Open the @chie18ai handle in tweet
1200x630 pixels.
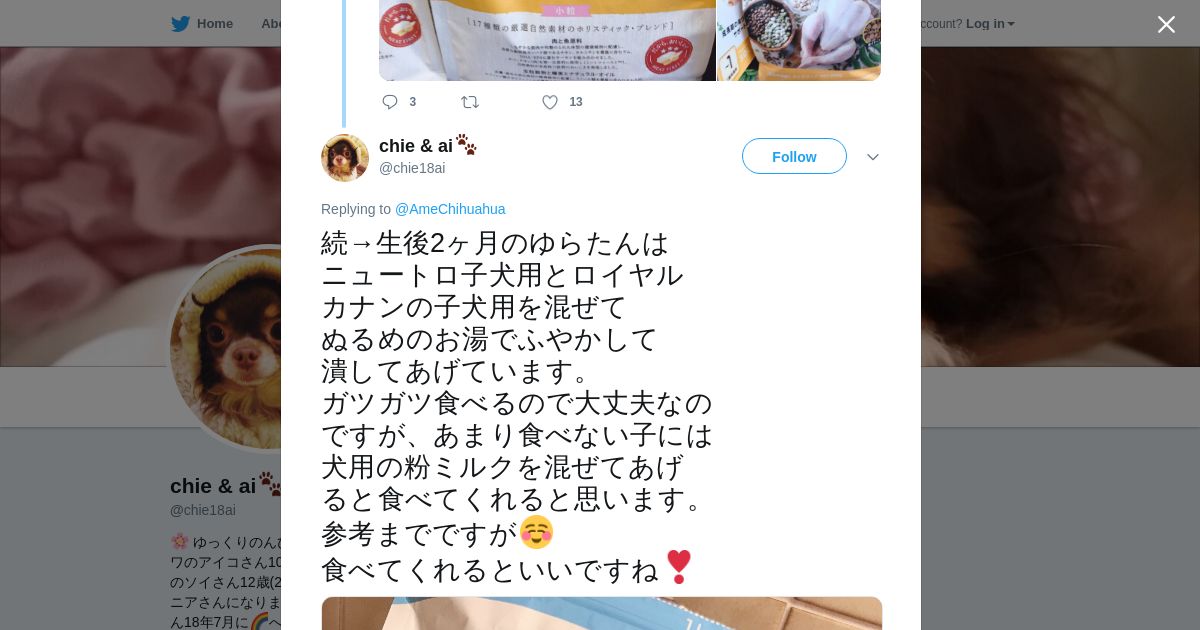pos(412,168)
